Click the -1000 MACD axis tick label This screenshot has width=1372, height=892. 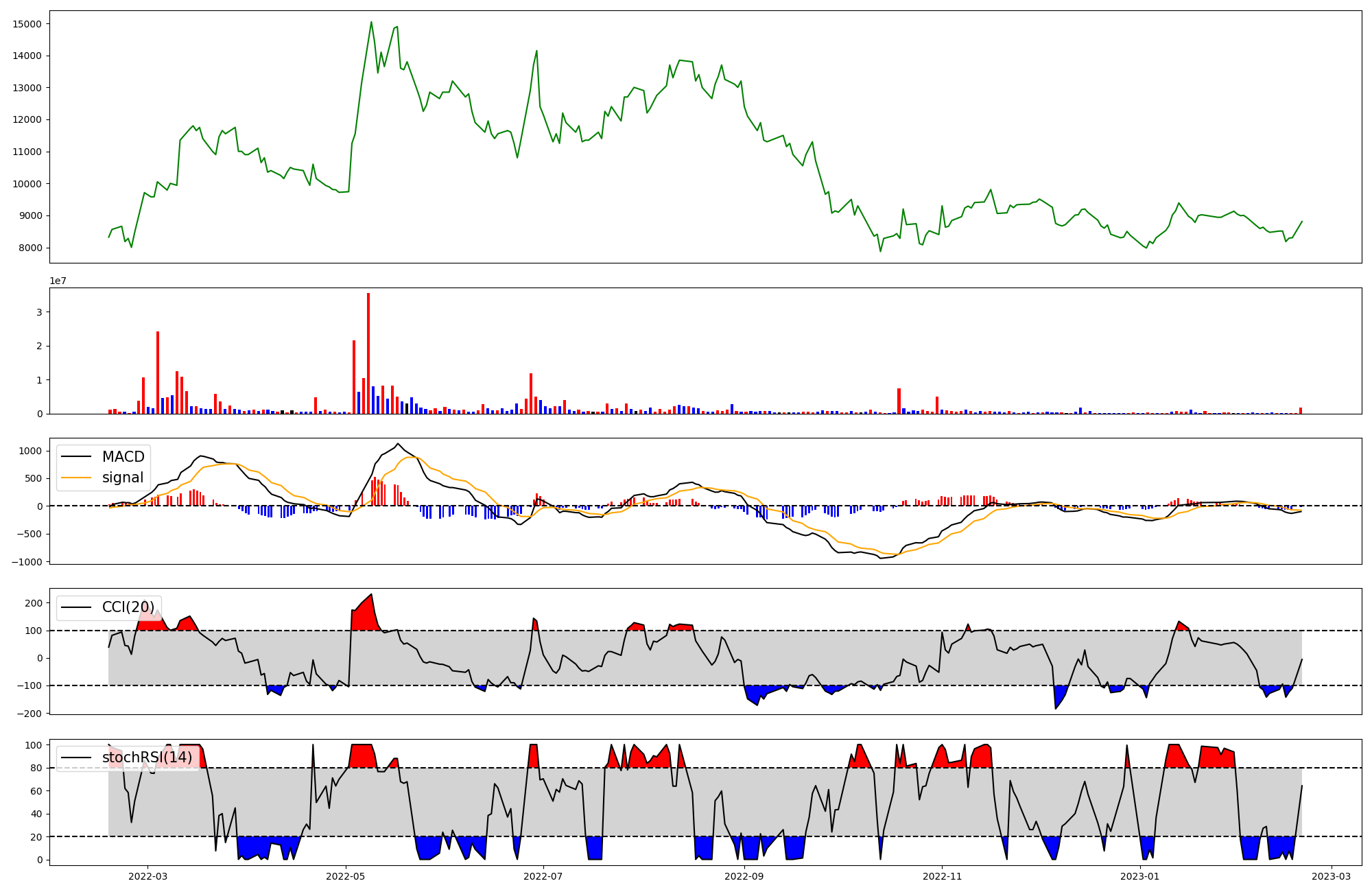[x=27, y=562]
